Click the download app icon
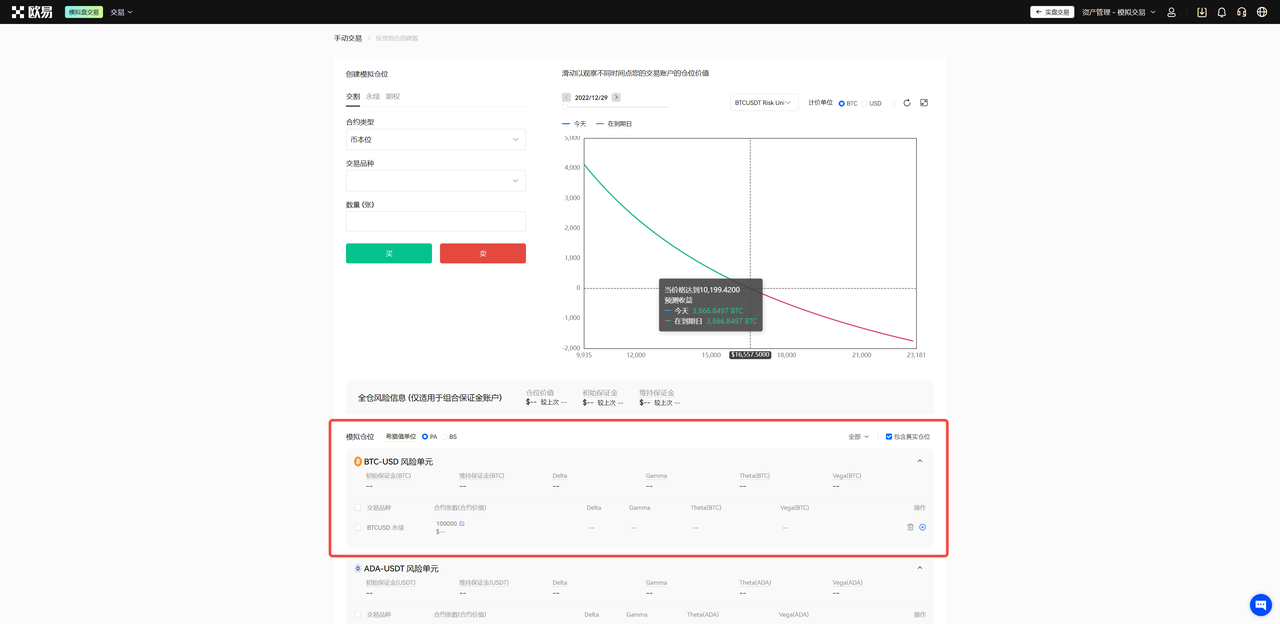1280x624 pixels. point(1201,12)
